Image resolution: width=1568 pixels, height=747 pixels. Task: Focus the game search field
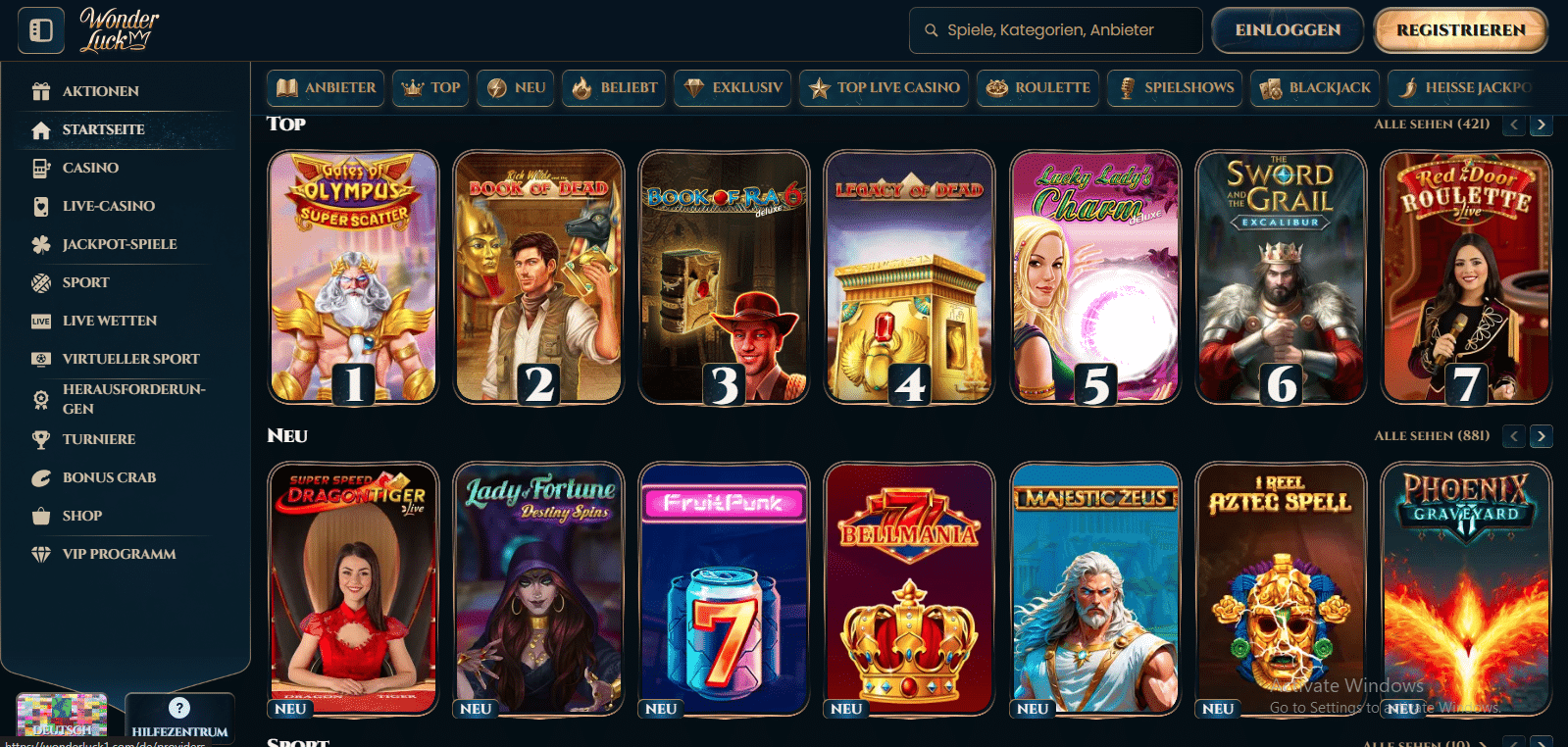click(1055, 30)
